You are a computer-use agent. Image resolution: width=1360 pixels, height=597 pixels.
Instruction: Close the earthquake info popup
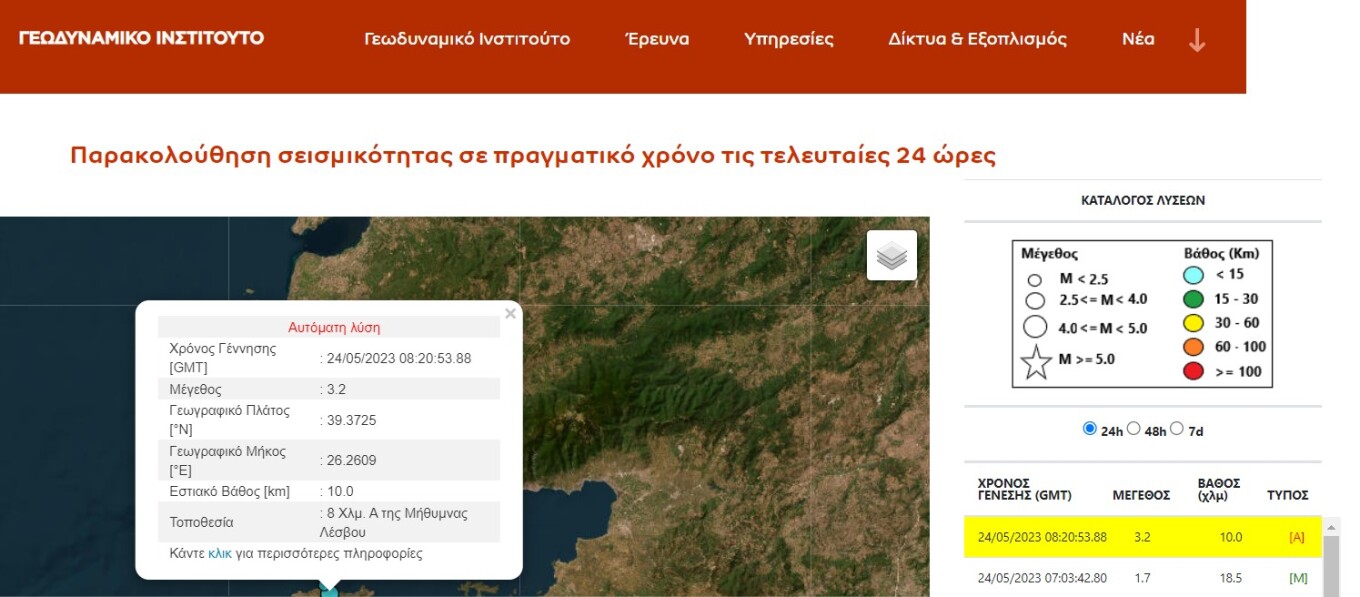(x=510, y=314)
